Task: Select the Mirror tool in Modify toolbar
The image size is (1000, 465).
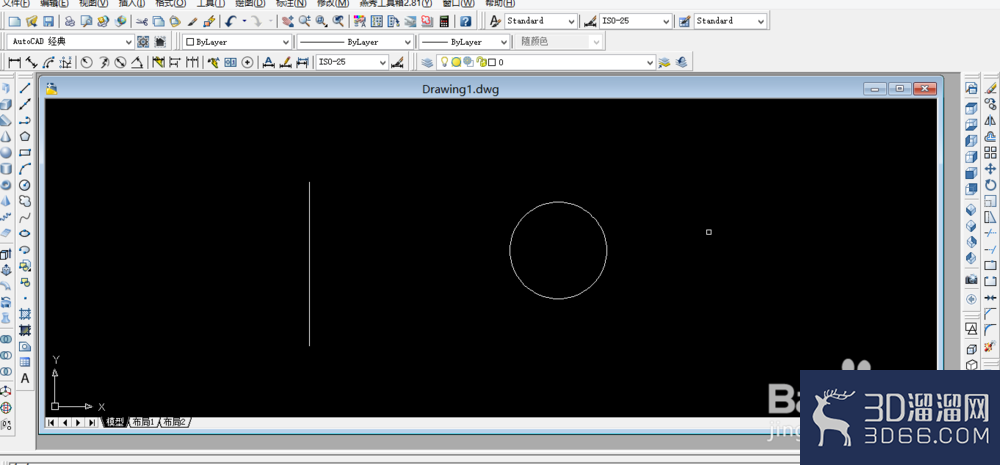Action: pos(990,120)
